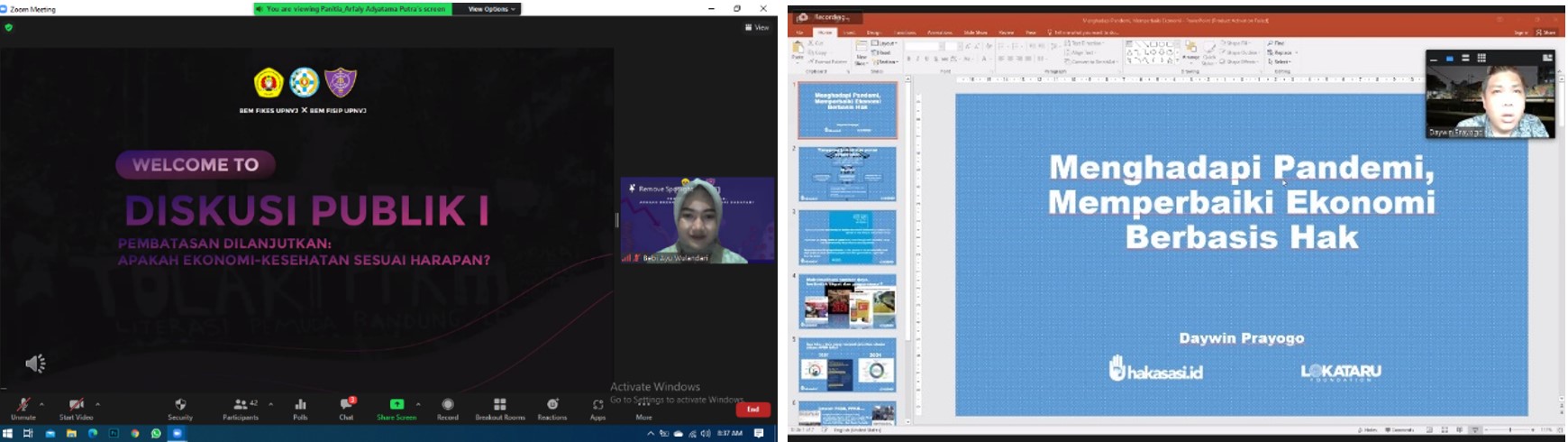
Task: Unmute the microphone in Zoom
Action: [x=23, y=406]
